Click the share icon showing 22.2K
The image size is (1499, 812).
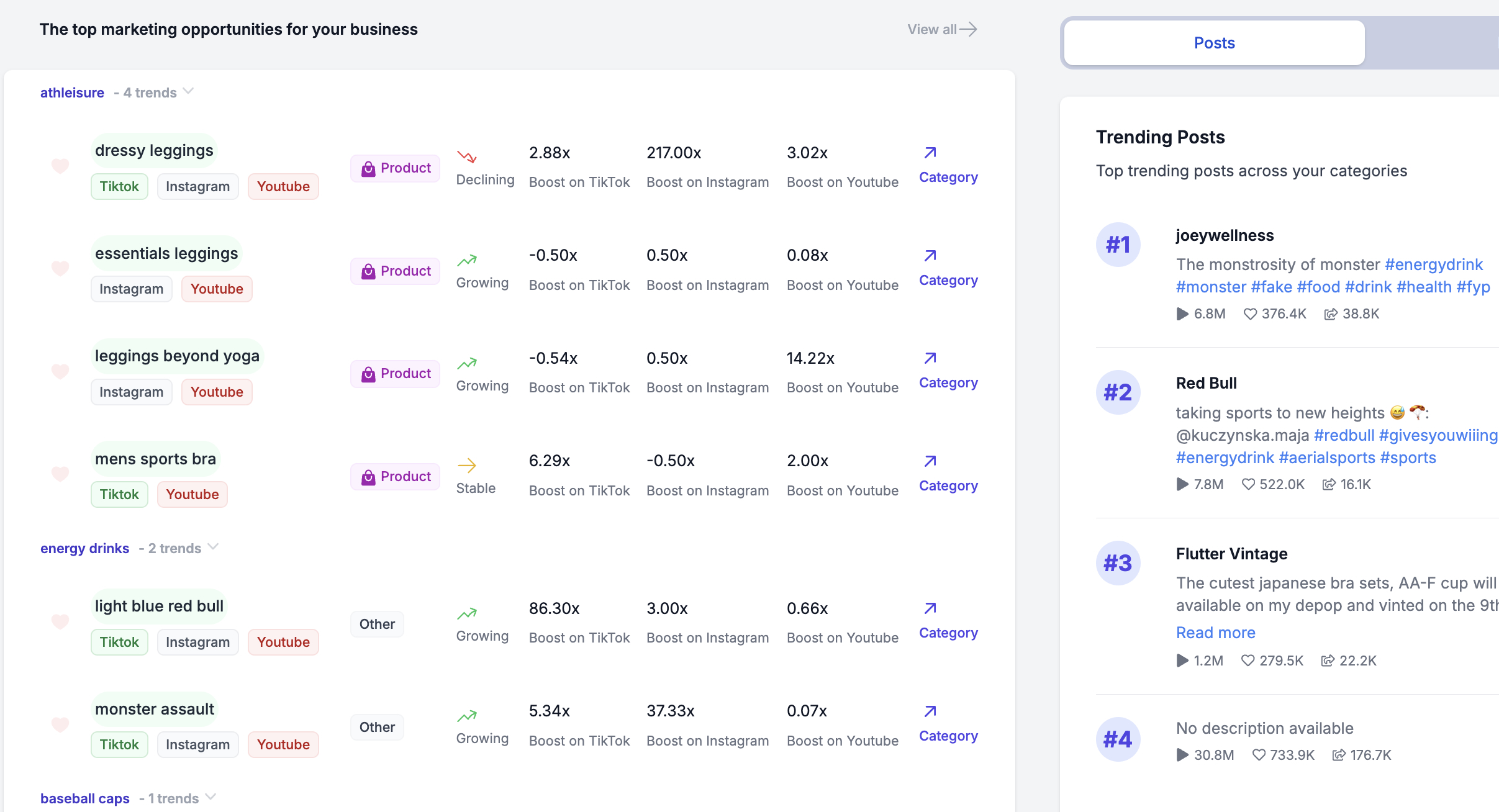(x=1328, y=661)
